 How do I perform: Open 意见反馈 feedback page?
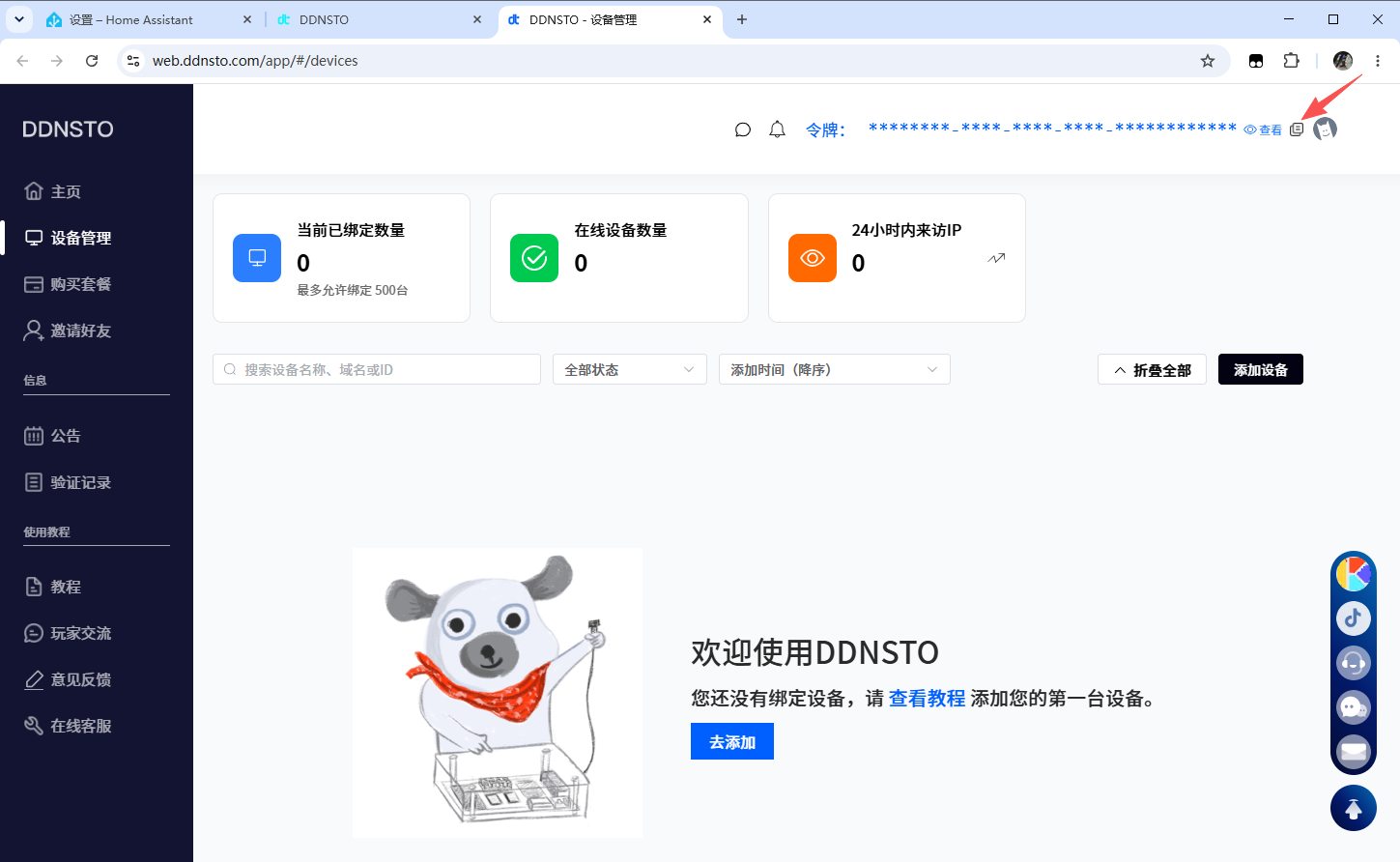coord(68,679)
